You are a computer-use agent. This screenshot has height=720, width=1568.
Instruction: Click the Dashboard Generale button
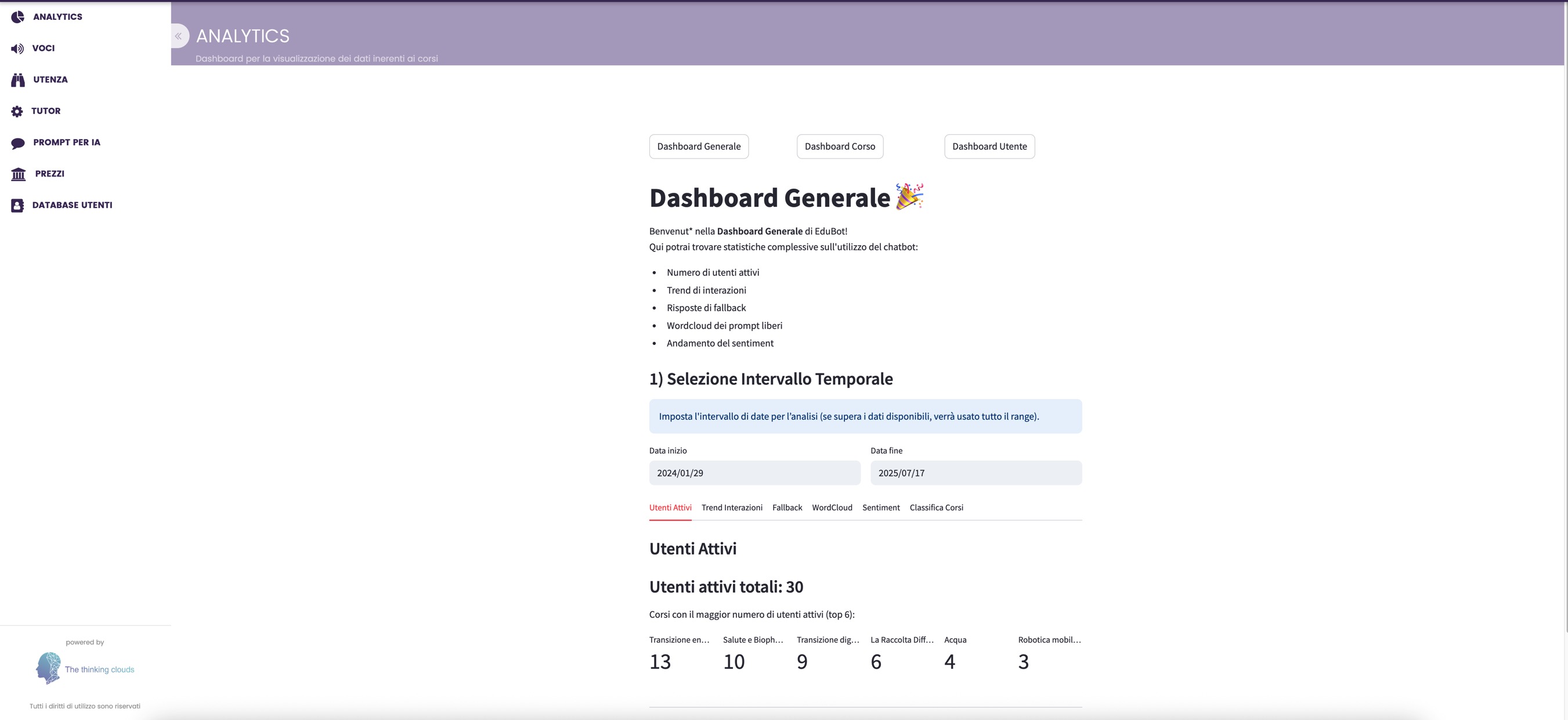tap(698, 147)
